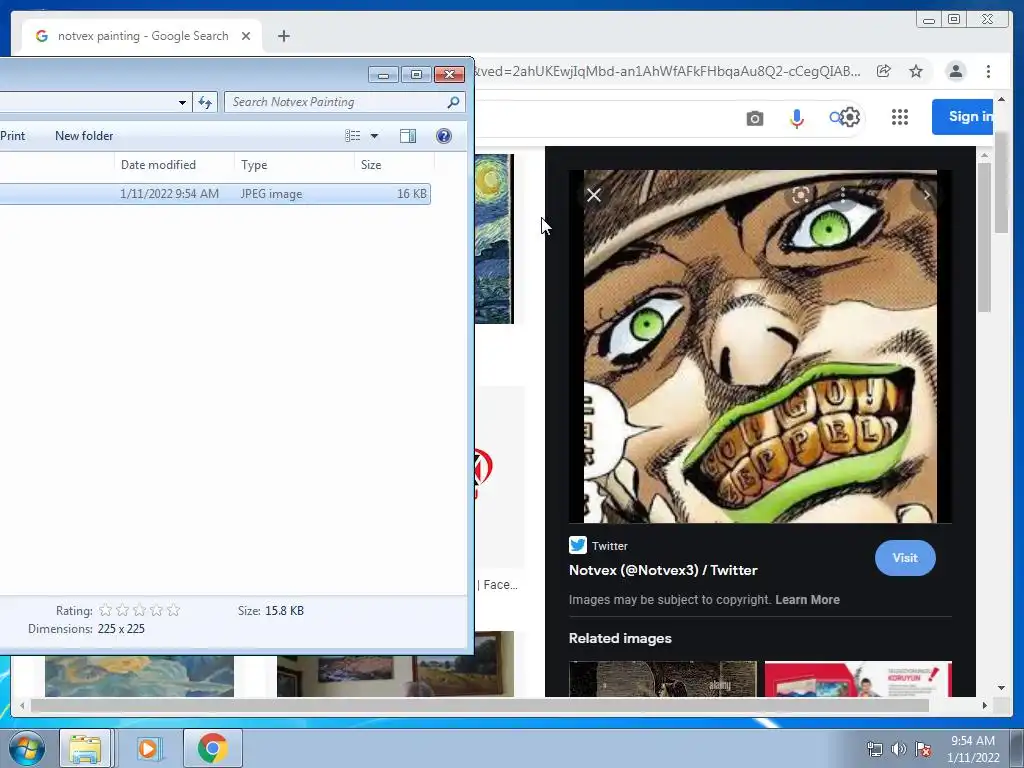Viewport: 1024px width, 768px height.
Task: Open the Notvex (@Notvex3) / Twitter link
Action: 663,570
